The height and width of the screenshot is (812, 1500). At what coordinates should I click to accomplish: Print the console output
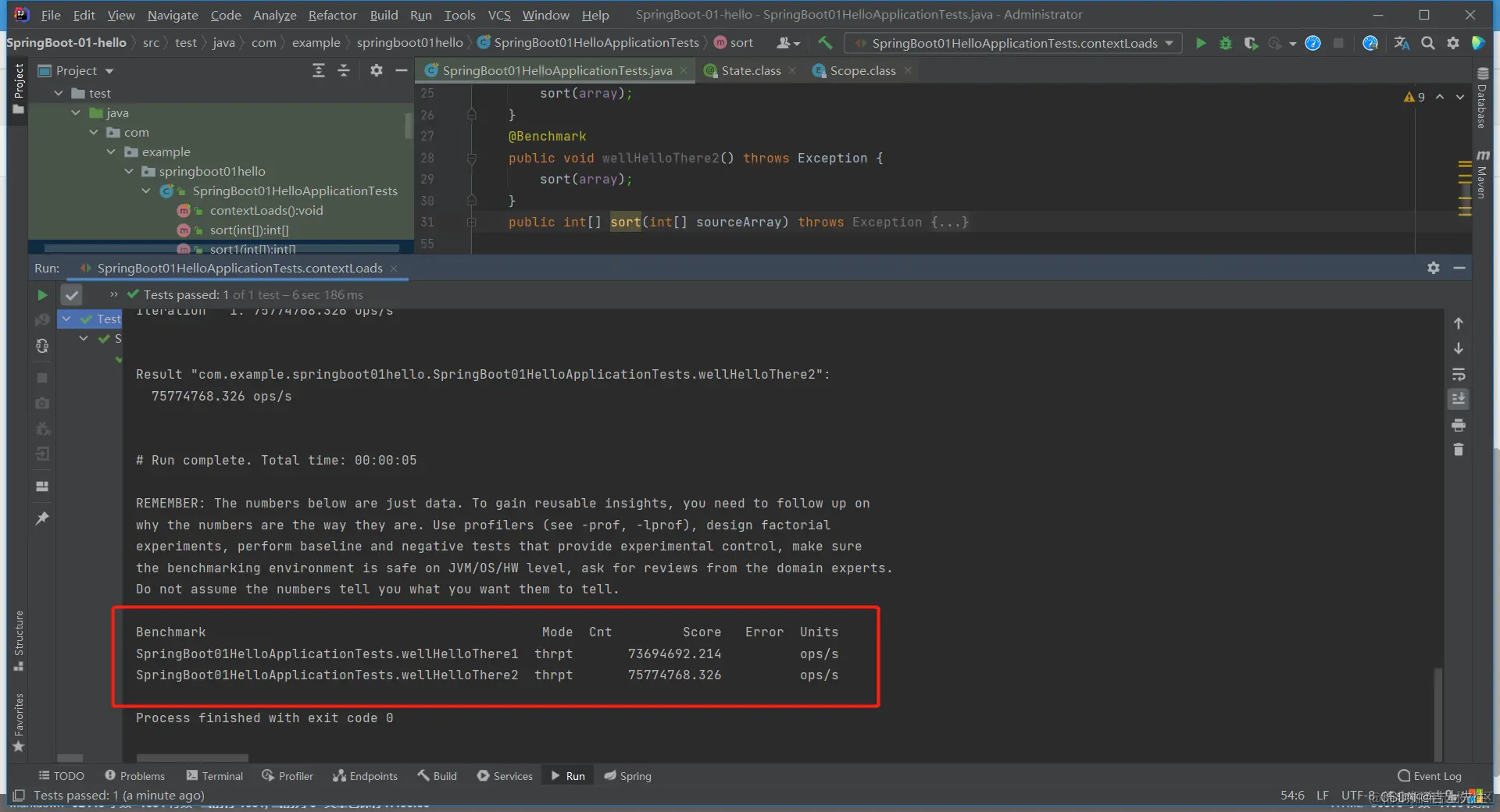tap(1459, 426)
